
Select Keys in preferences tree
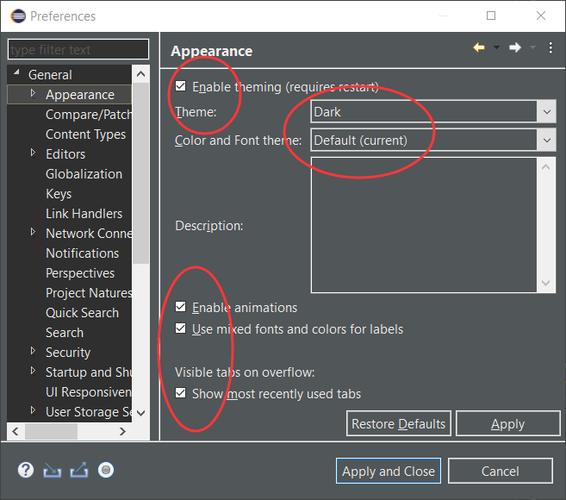click(x=58, y=194)
